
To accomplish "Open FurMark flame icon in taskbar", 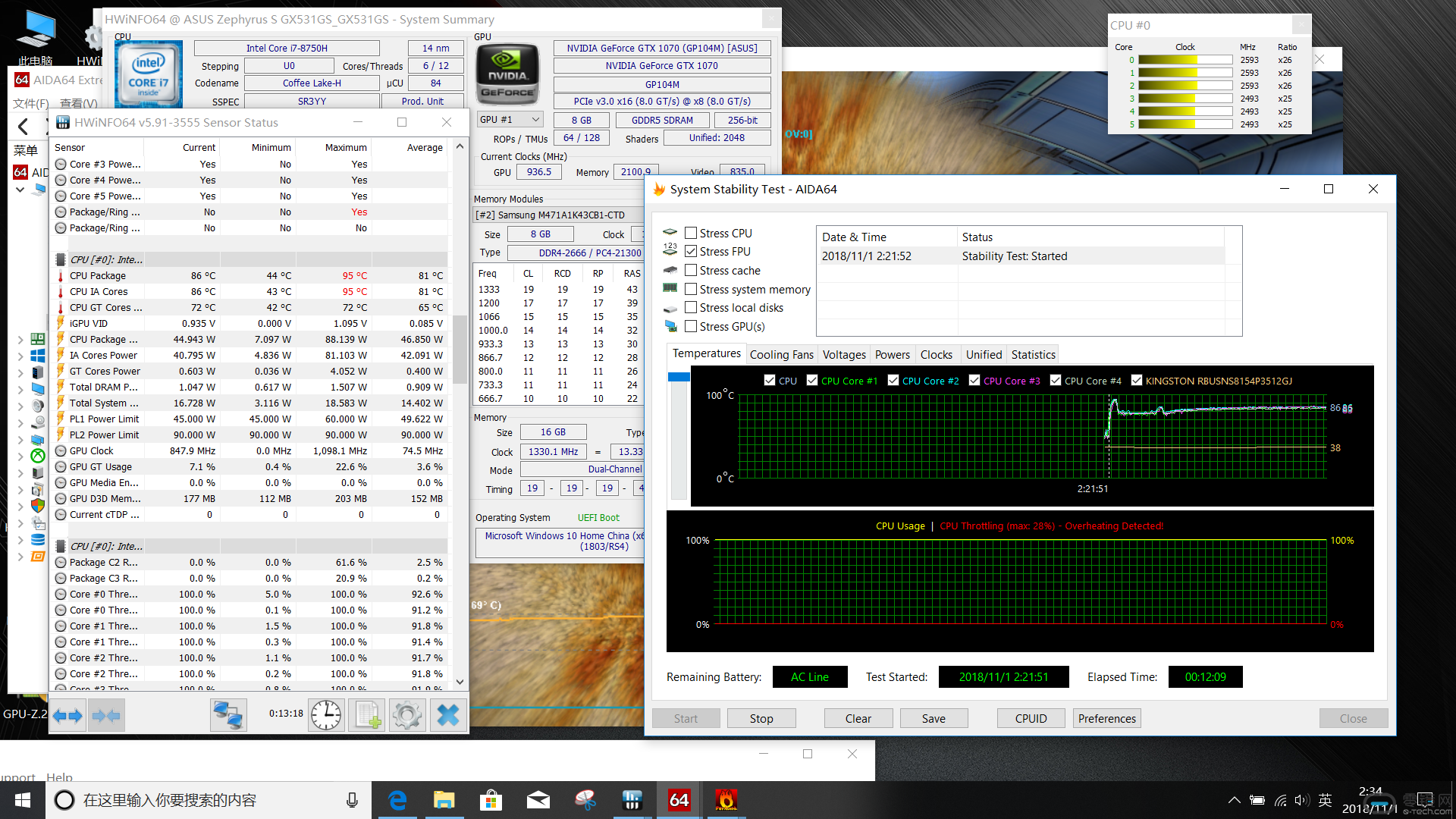I will pyautogui.click(x=726, y=800).
